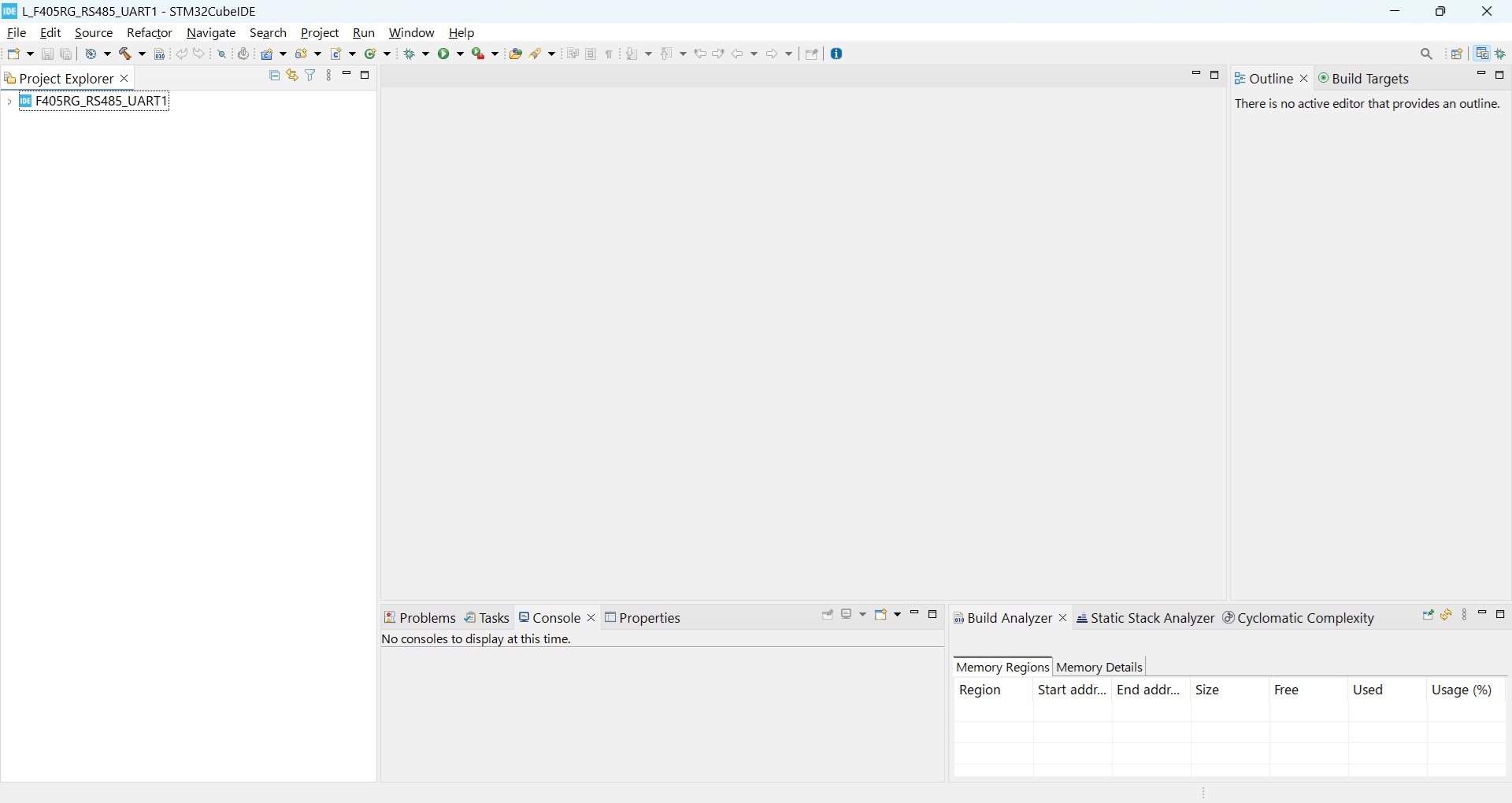The image size is (1512, 803).
Task: Click the Undo arrow in the toolbar
Action: pyautogui.click(x=182, y=54)
